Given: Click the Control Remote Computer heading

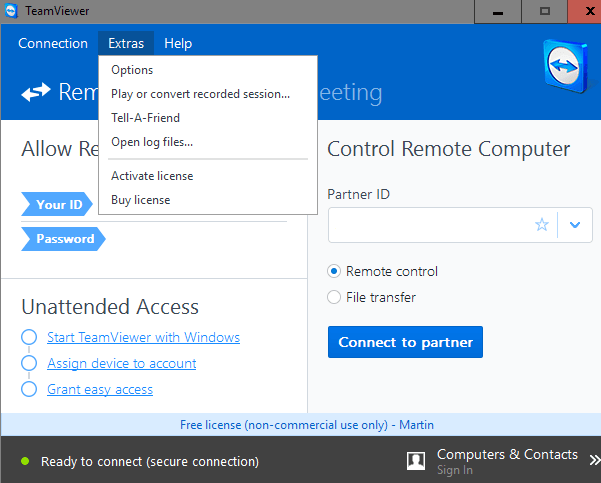Looking at the screenshot, I should 448,149.
